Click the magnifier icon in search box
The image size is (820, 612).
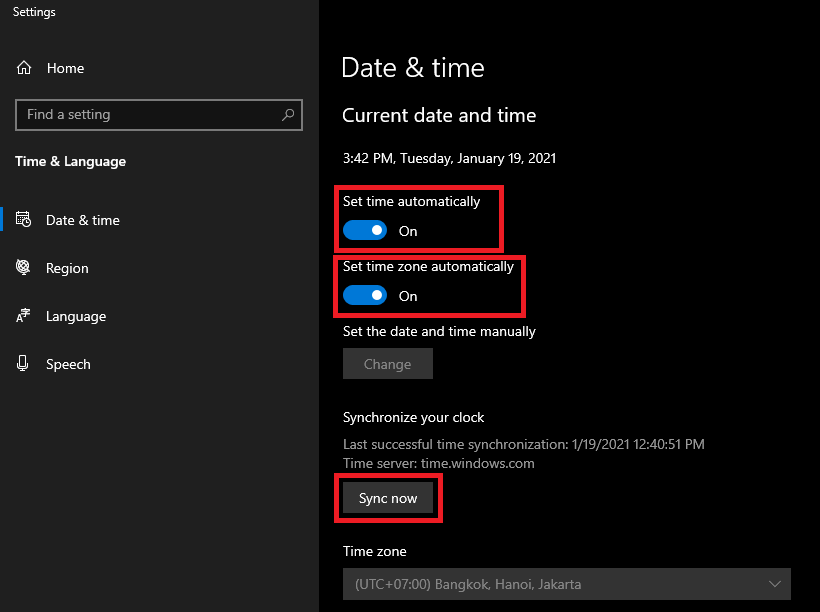point(288,115)
